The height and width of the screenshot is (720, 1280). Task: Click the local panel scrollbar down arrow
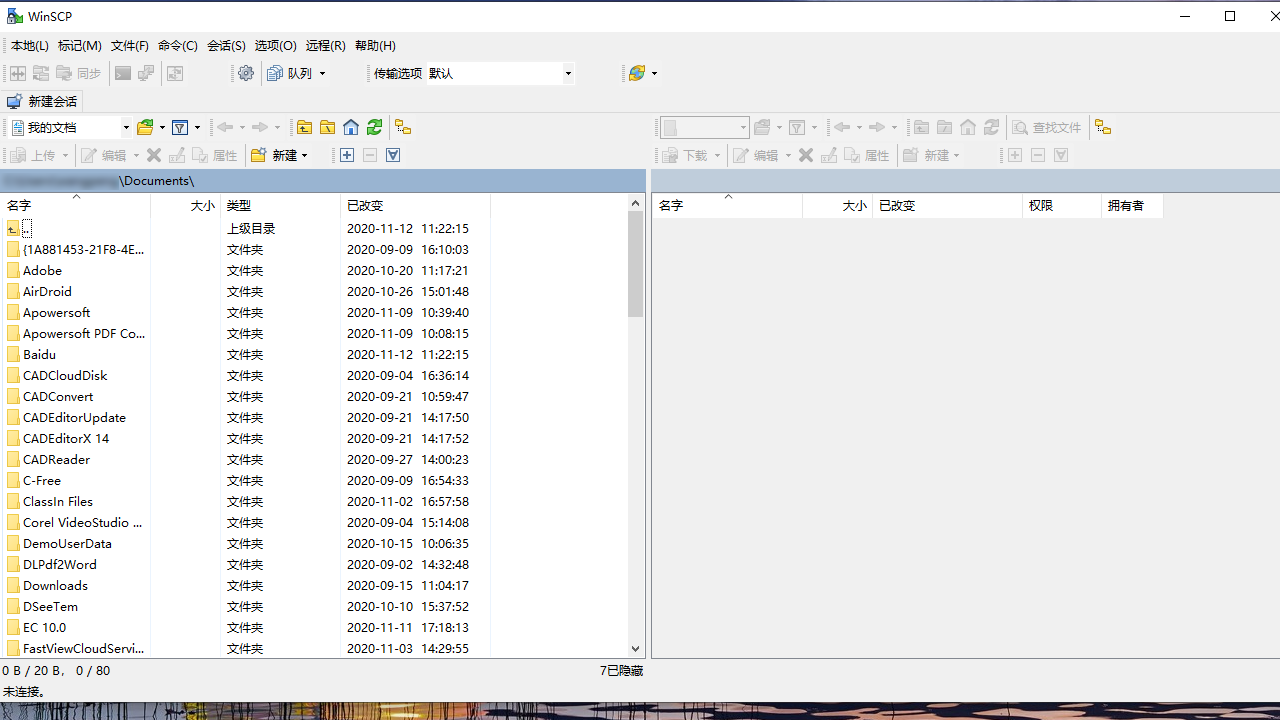coord(636,649)
